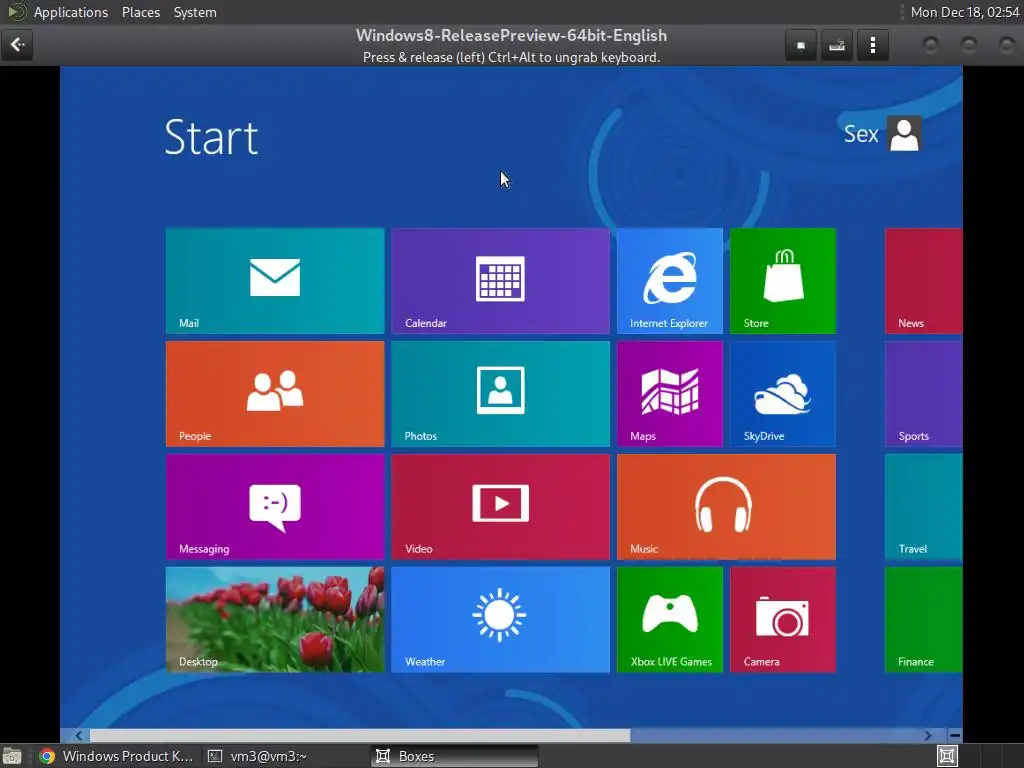
Task: Open the Music tile
Action: pyautogui.click(x=726, y=507)
